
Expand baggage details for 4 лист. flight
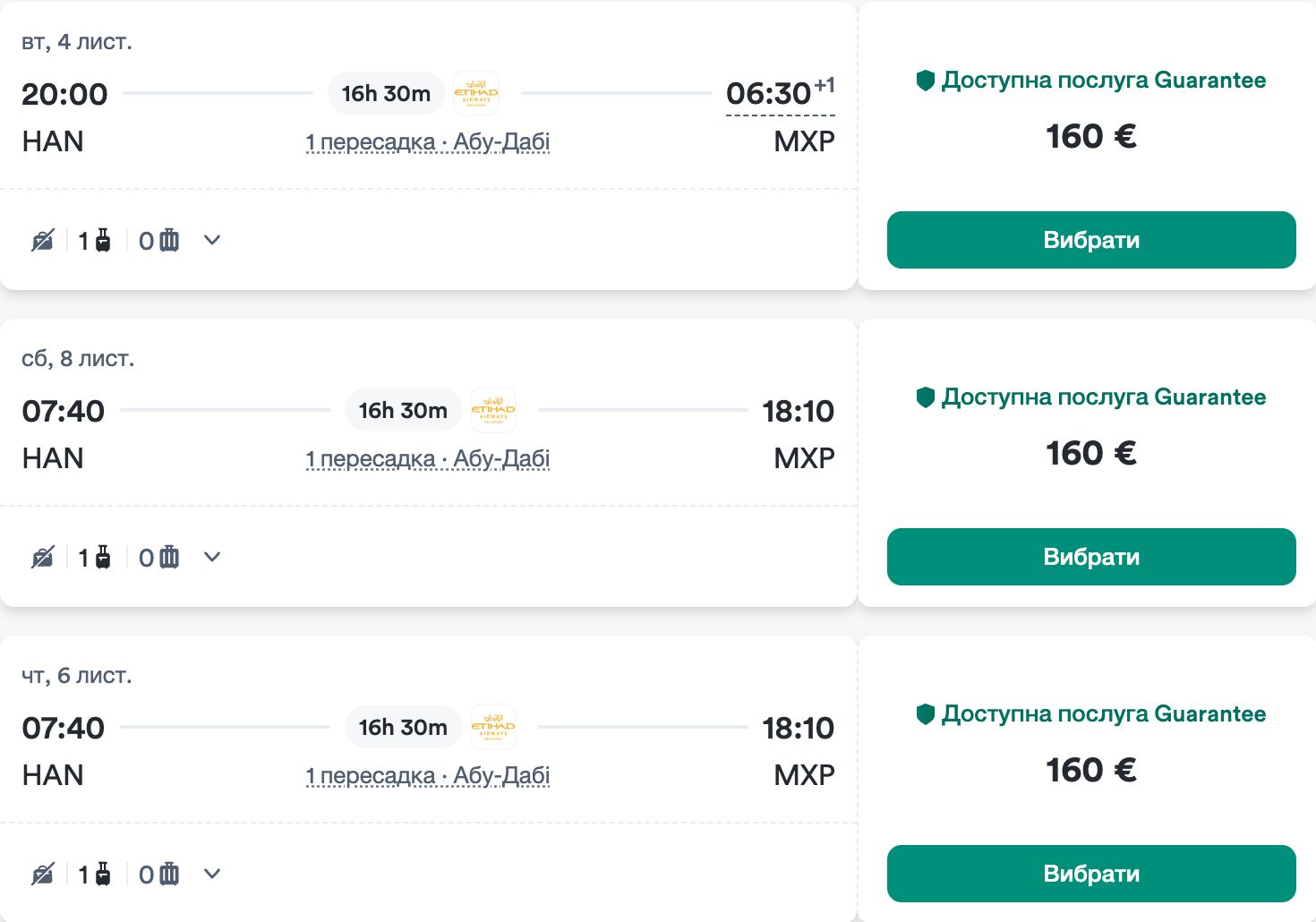point(212,241)
